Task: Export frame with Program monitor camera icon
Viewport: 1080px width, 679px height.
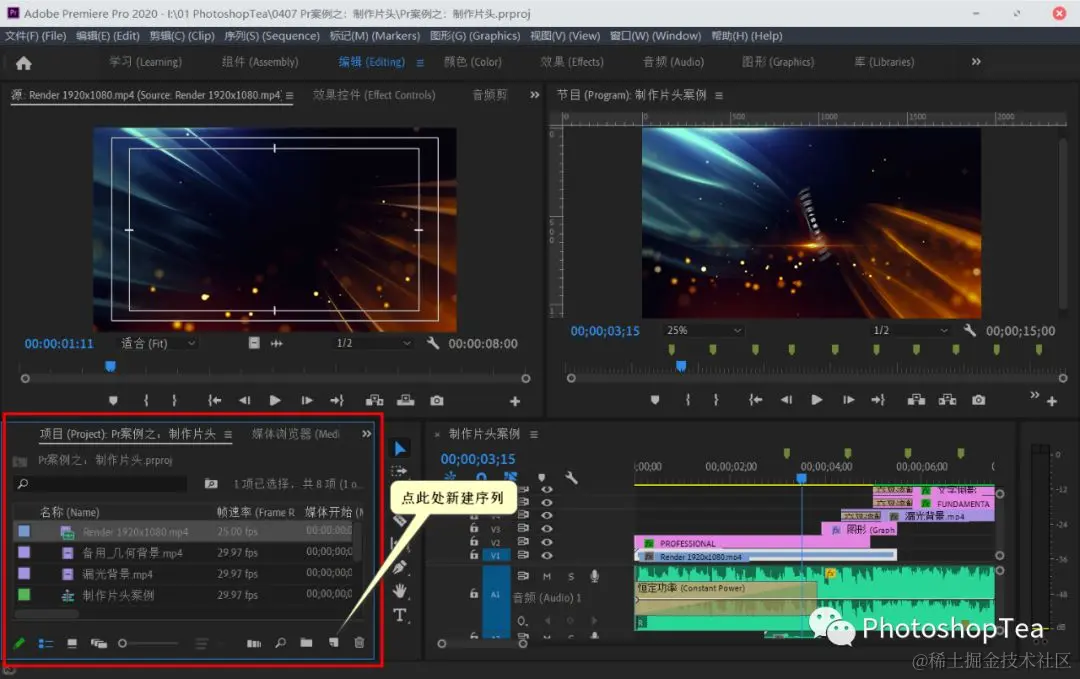Action: coord(978,400)
